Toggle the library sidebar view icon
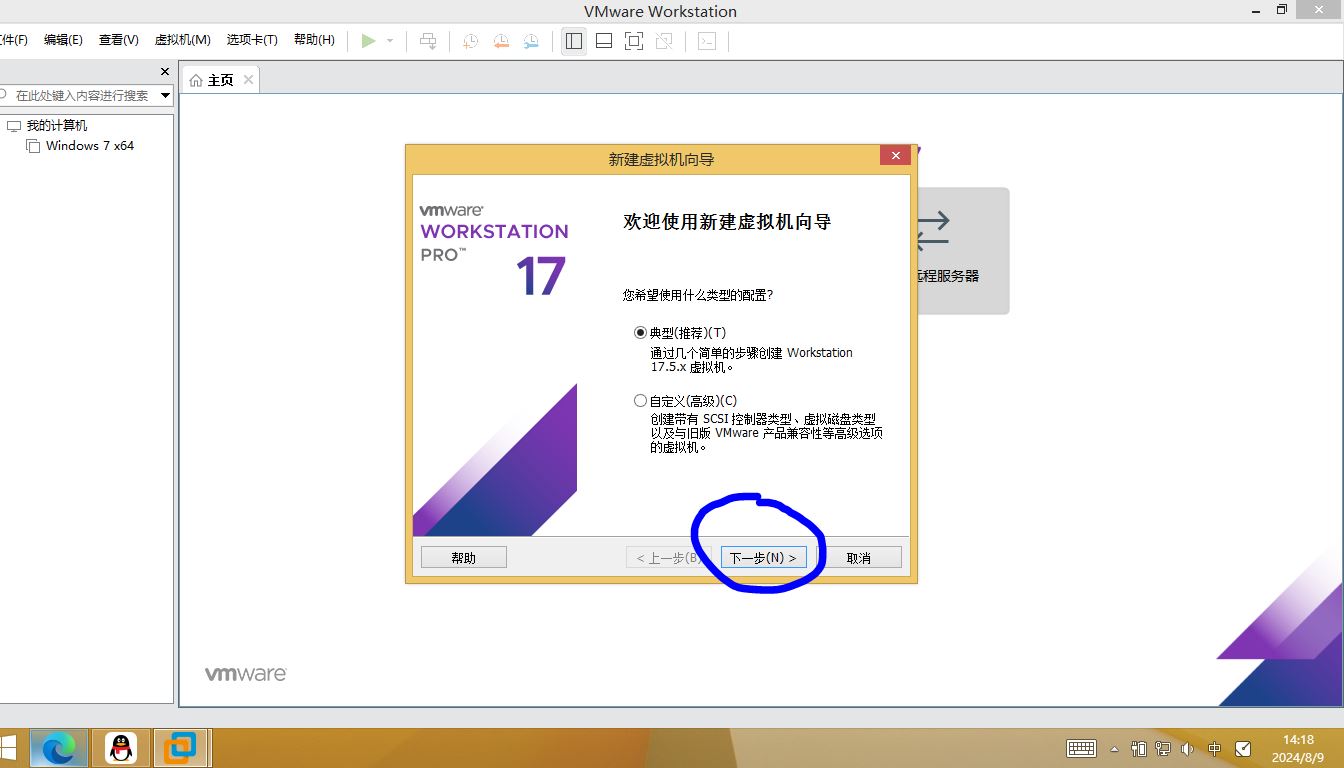This screenshot has width=1344, height=768. coord(573,41)
